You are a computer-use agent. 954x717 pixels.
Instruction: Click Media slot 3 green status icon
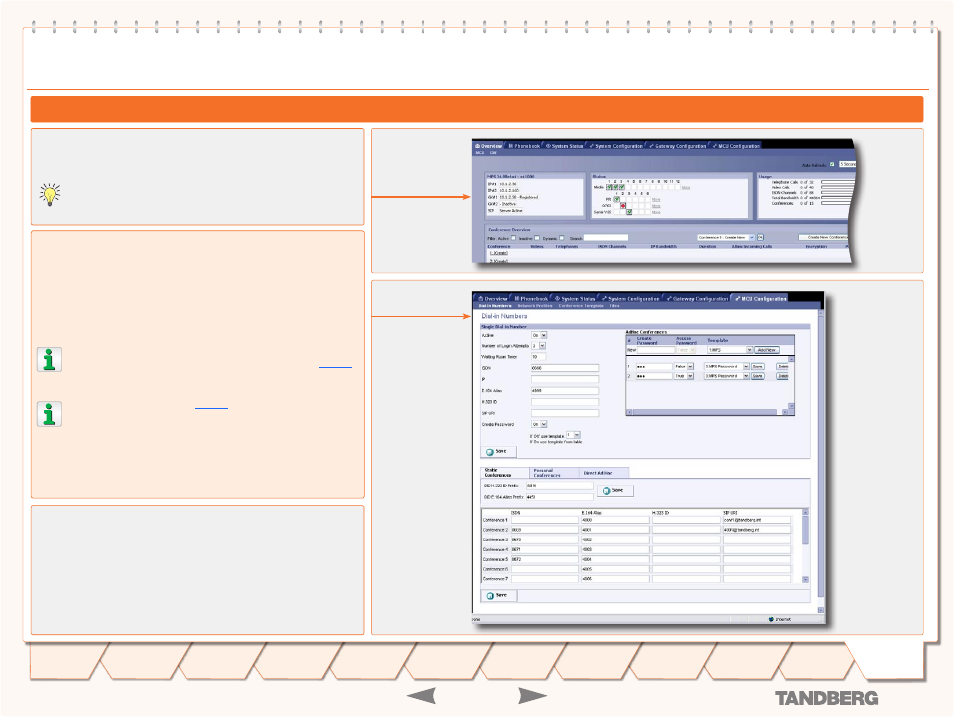622,187
